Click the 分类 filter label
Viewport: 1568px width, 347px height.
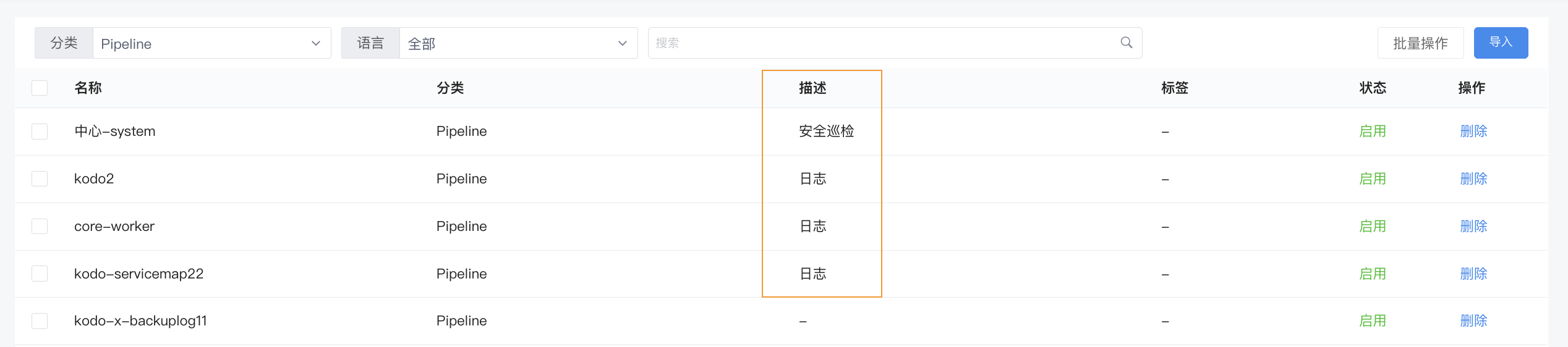[x=64, y=43]
